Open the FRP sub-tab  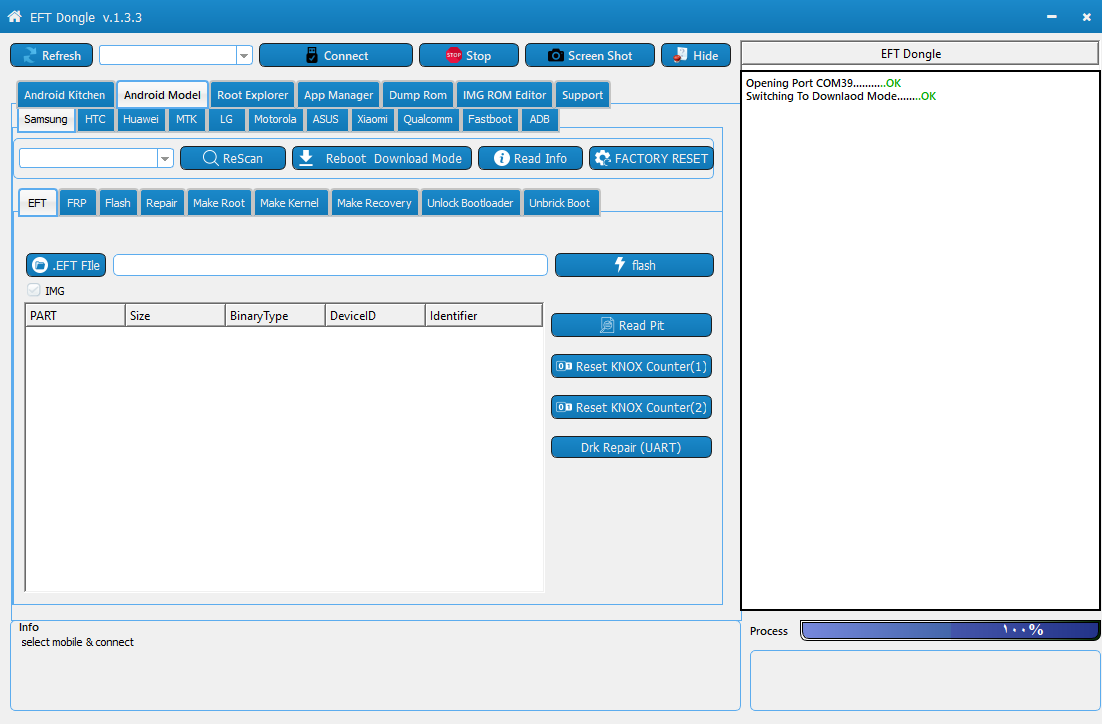click(x=77, y=202)
